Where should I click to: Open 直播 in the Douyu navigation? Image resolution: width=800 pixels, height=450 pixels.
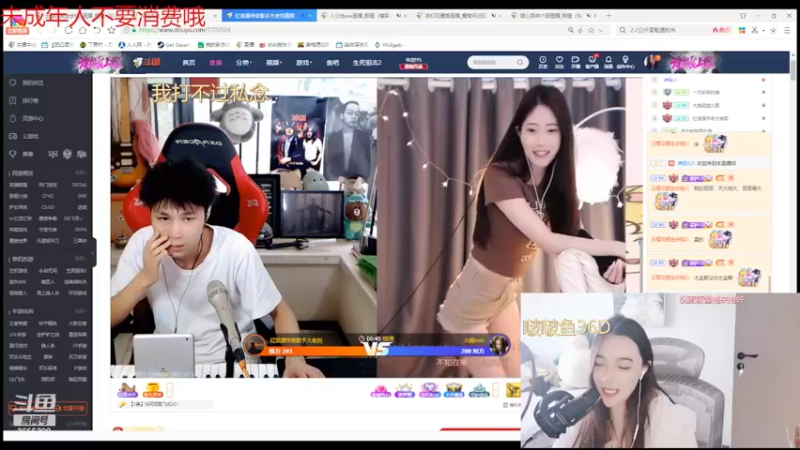click(x=215, y=63)
